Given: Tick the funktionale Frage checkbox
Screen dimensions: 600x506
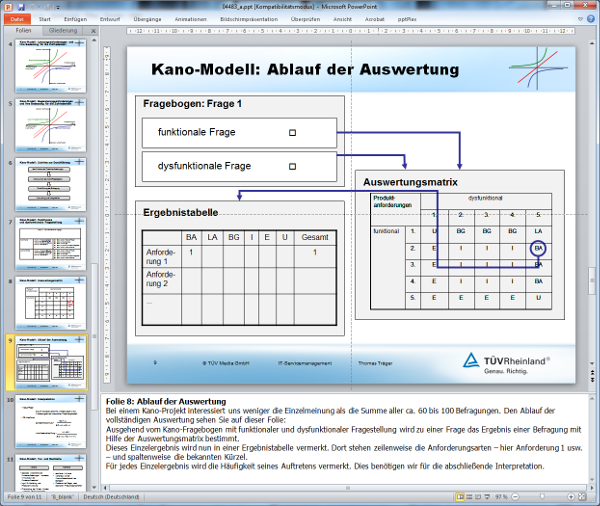Looking at the screenshot, I should click(x=292, y=132).
